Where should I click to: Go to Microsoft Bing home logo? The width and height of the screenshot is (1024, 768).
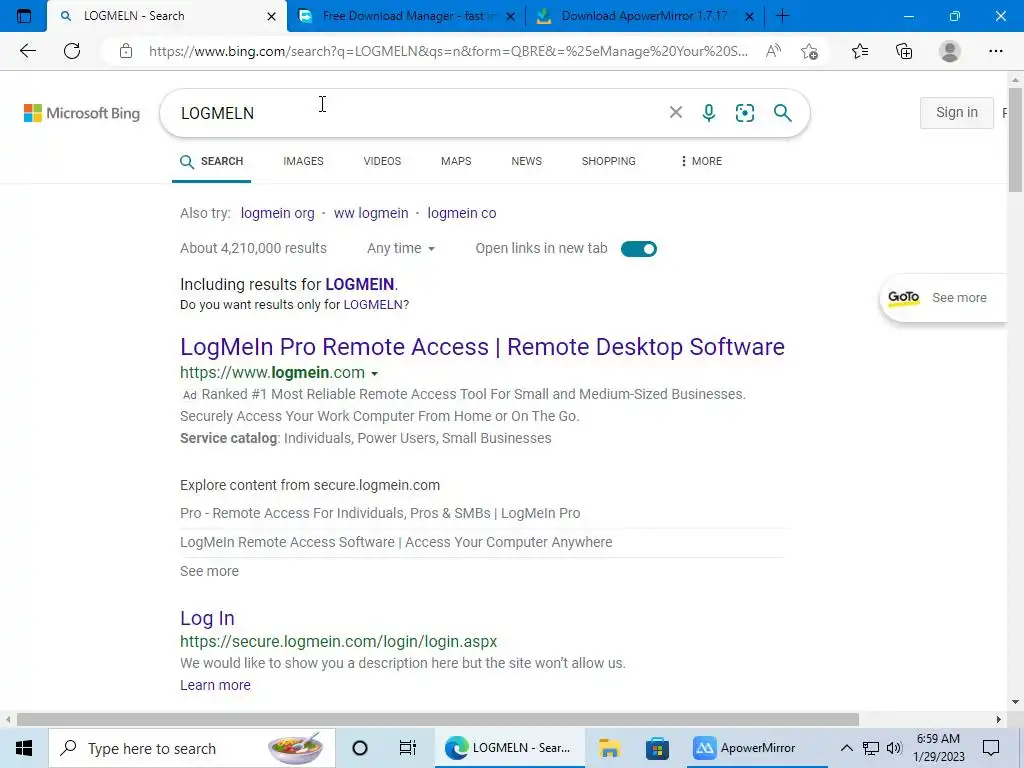pos(82,113)
